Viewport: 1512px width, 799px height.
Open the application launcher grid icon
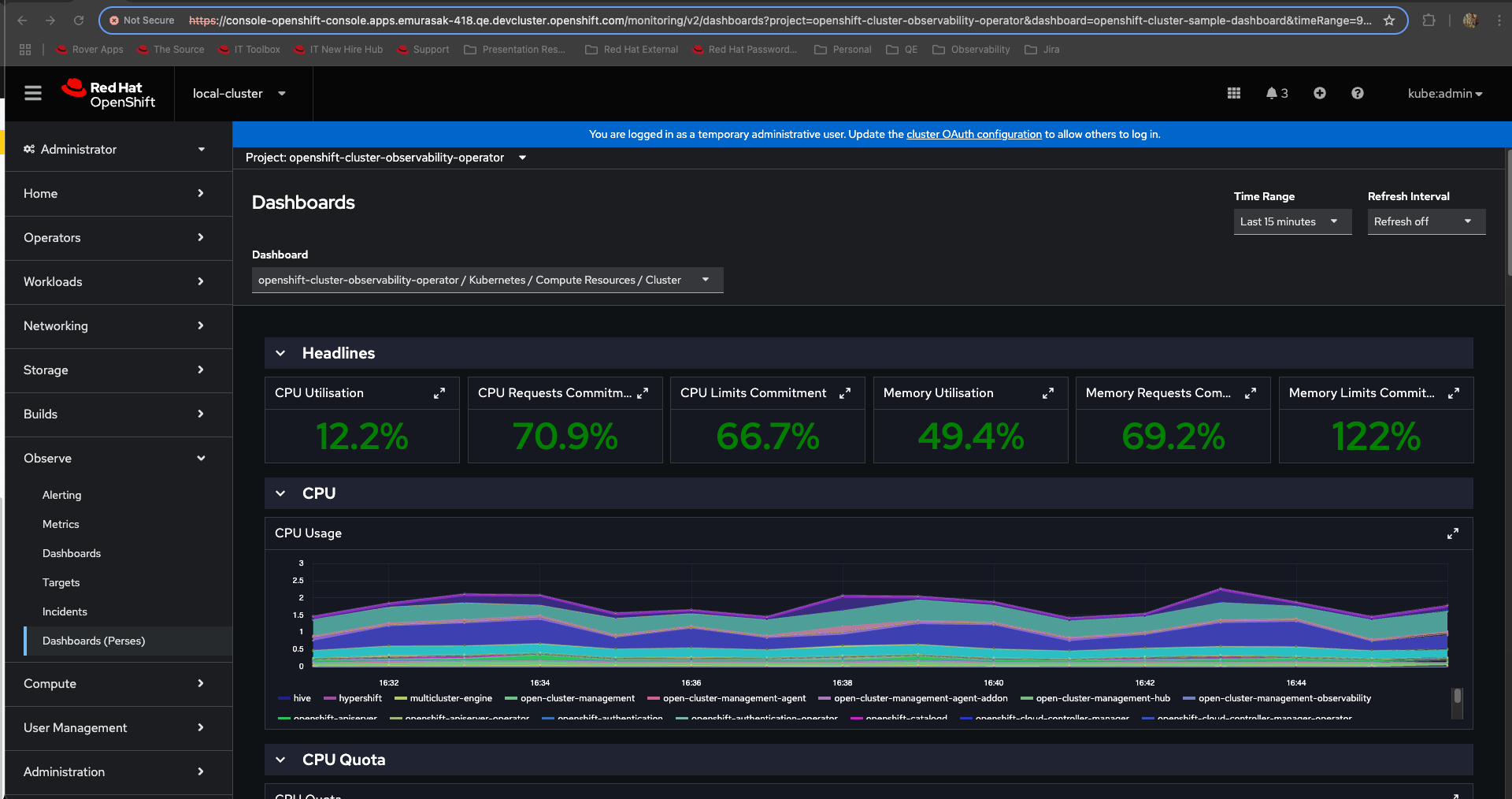pyautogui.click(x=1233, y=94)
